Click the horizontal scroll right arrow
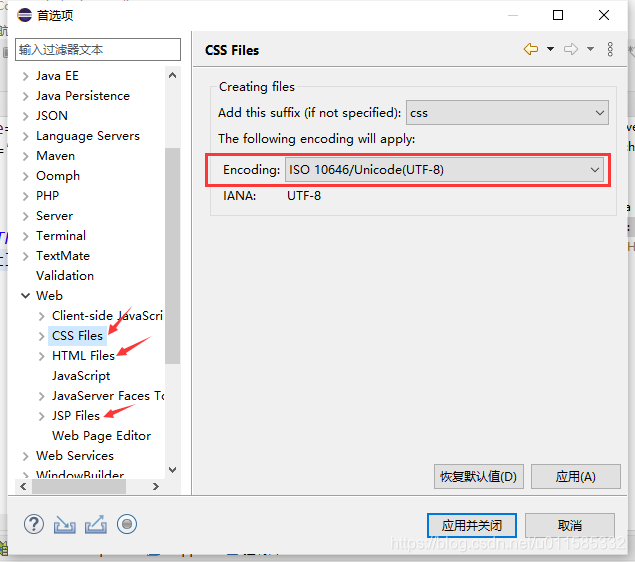635x562 pixels. (156, 486)
